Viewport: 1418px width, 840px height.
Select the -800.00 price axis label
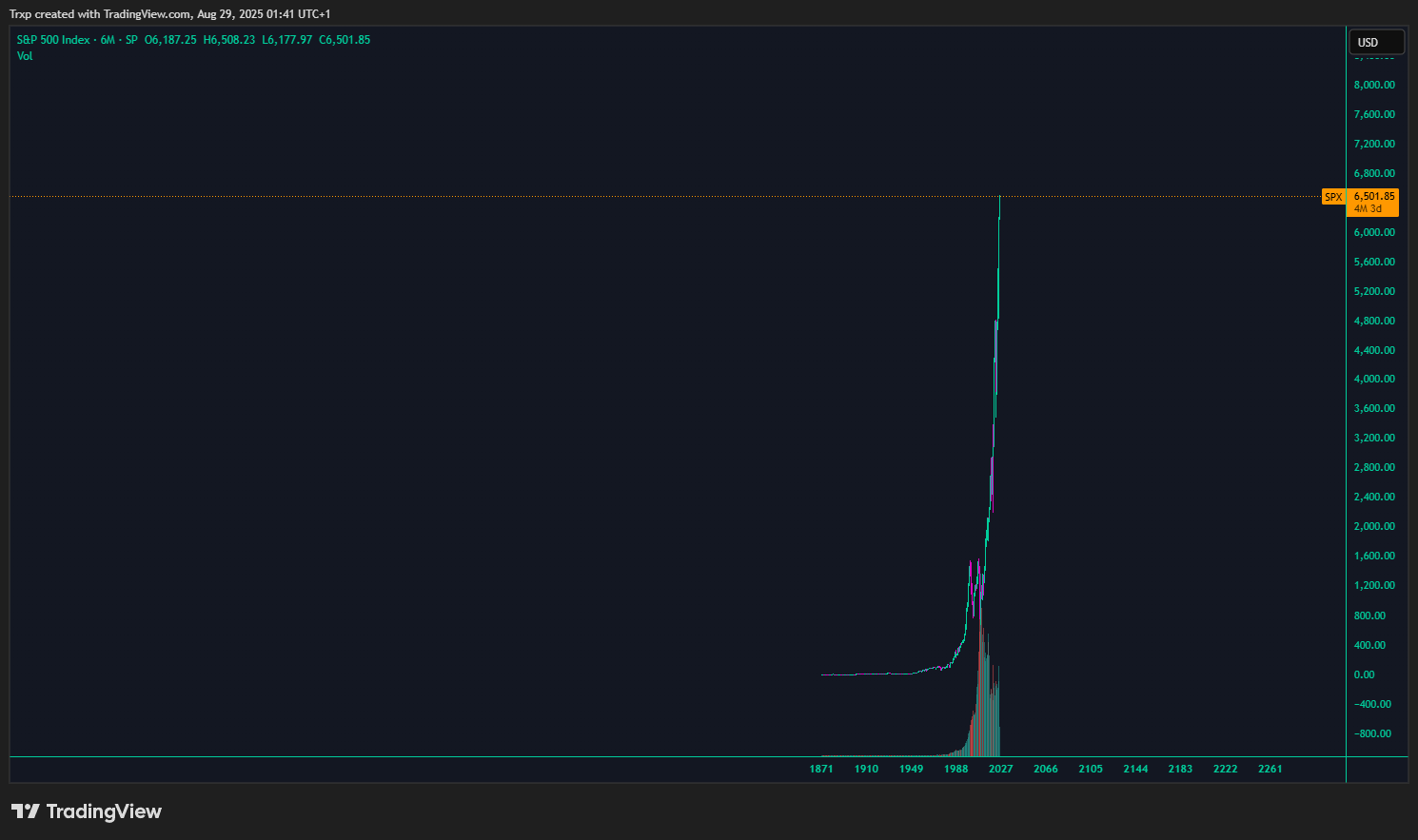tap(1372, 733)
